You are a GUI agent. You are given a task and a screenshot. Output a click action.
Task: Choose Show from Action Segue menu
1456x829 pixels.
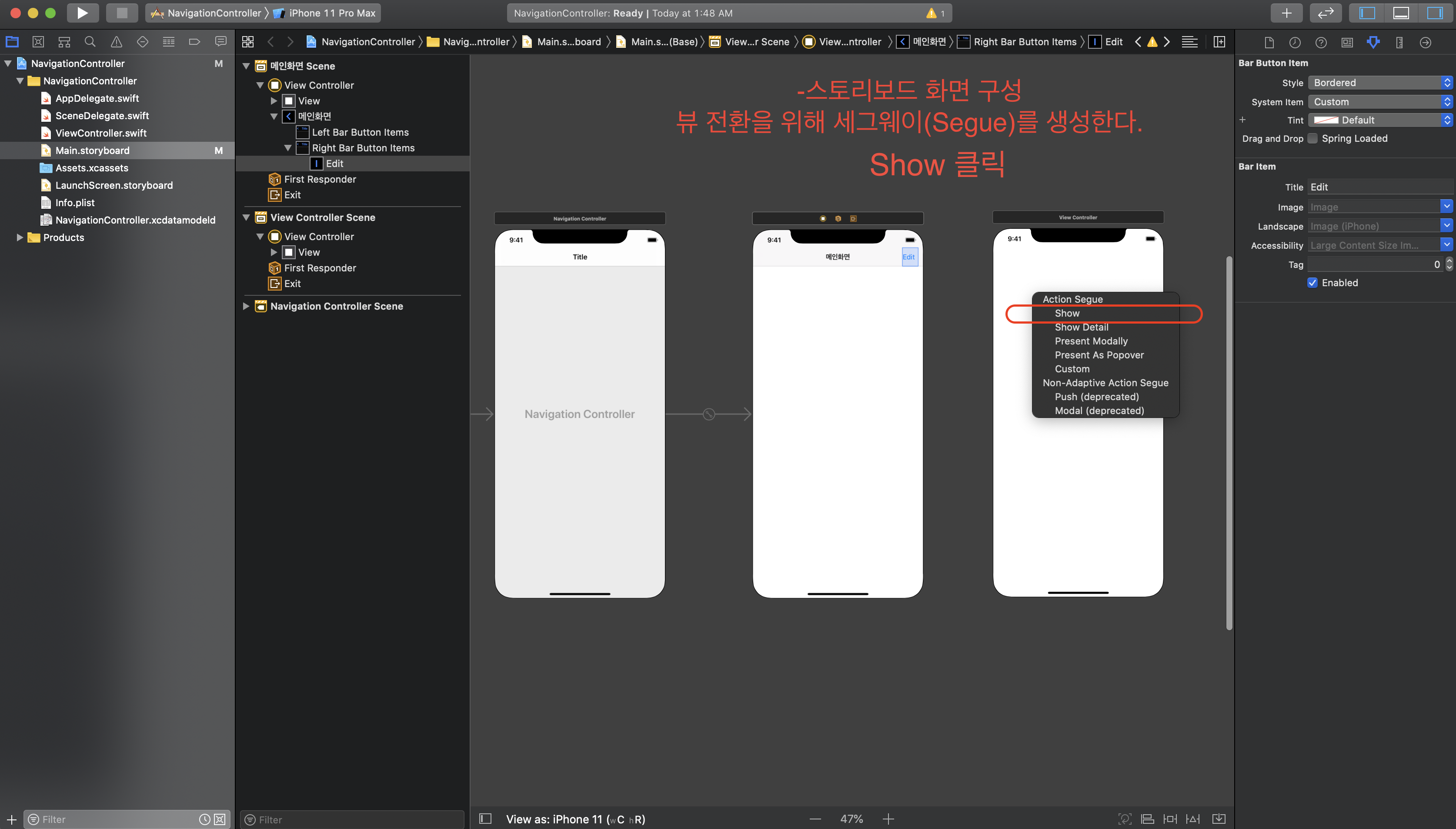pos(1067,313)
